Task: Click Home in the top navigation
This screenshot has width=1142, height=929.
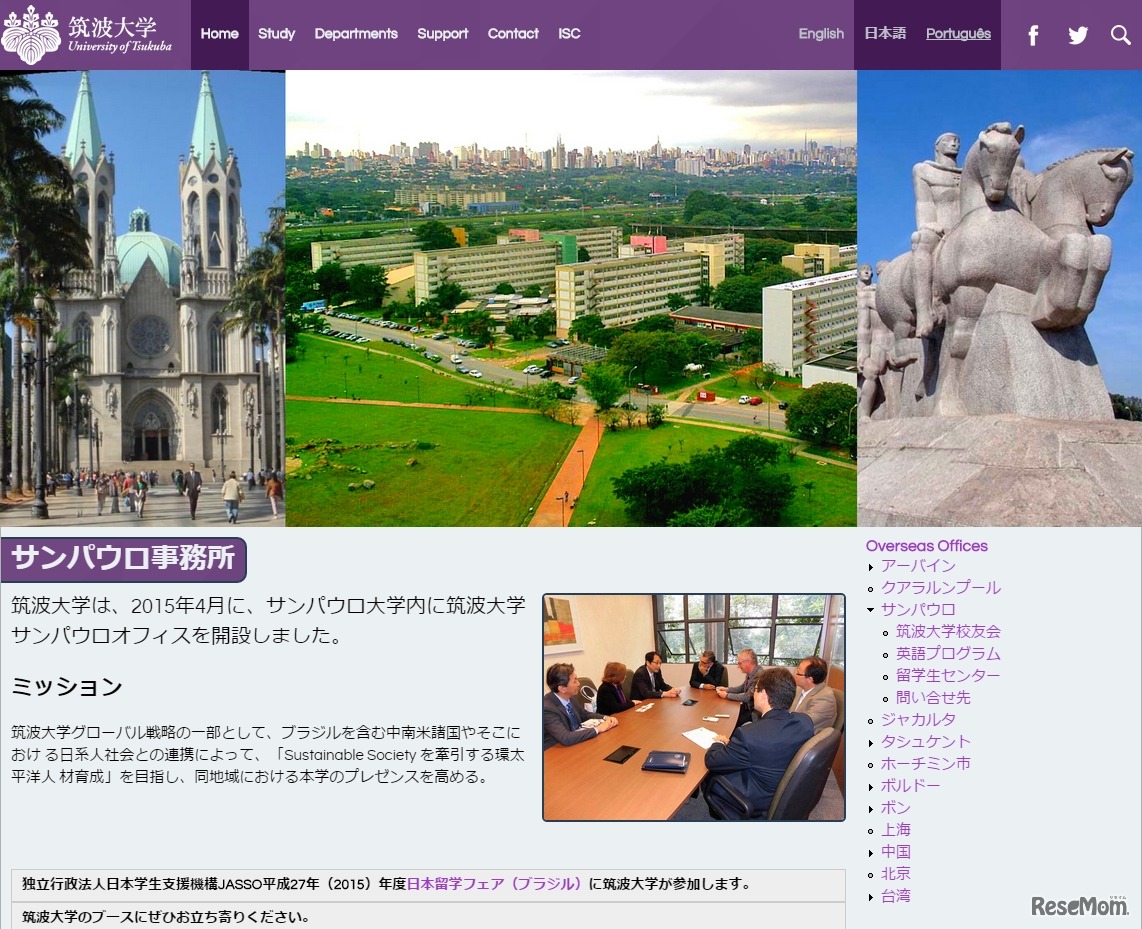Action: [219, 34]
